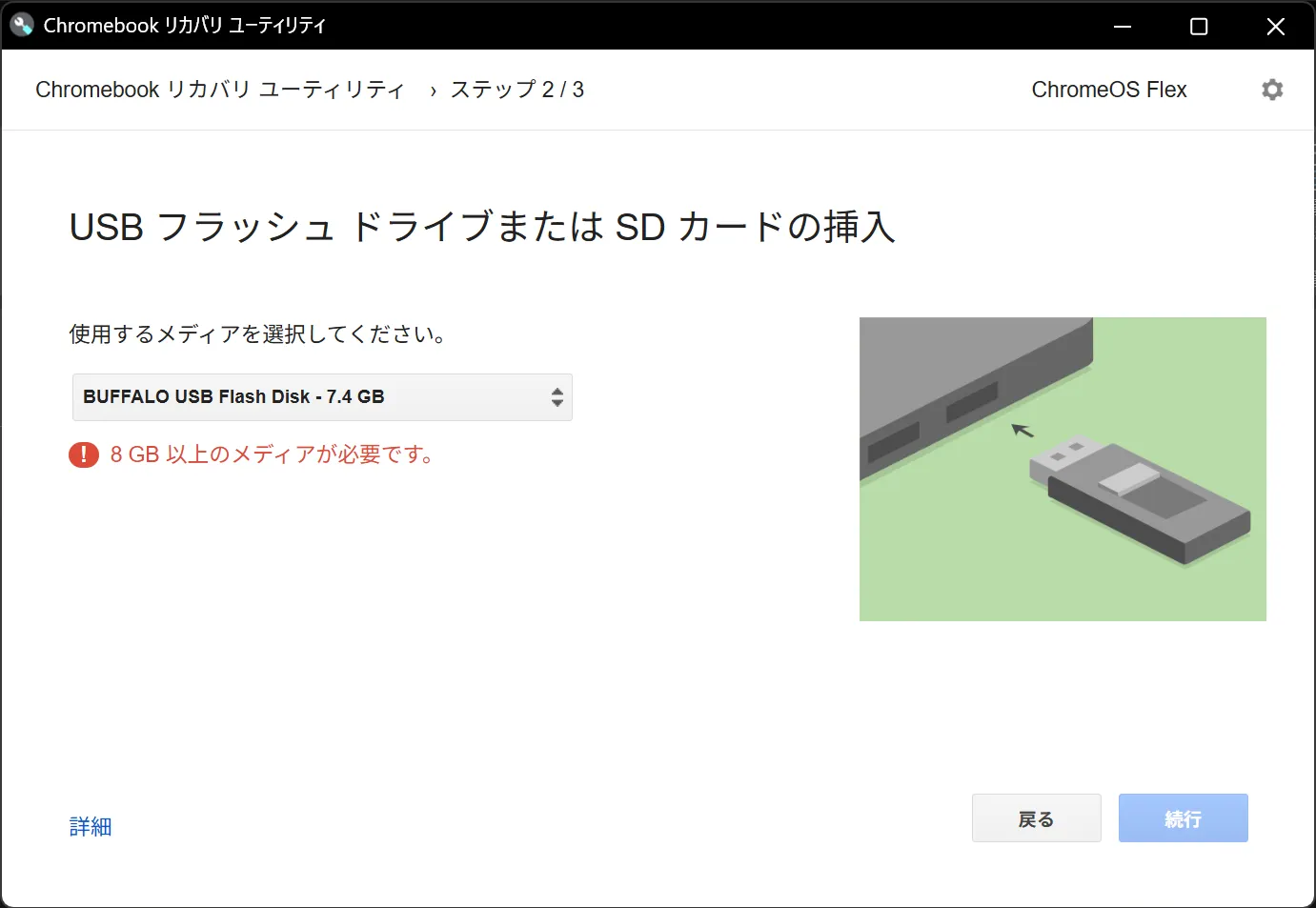Click the Chromebook recovery utility title bar icon
1316x908 pixels.
(20, 25)
